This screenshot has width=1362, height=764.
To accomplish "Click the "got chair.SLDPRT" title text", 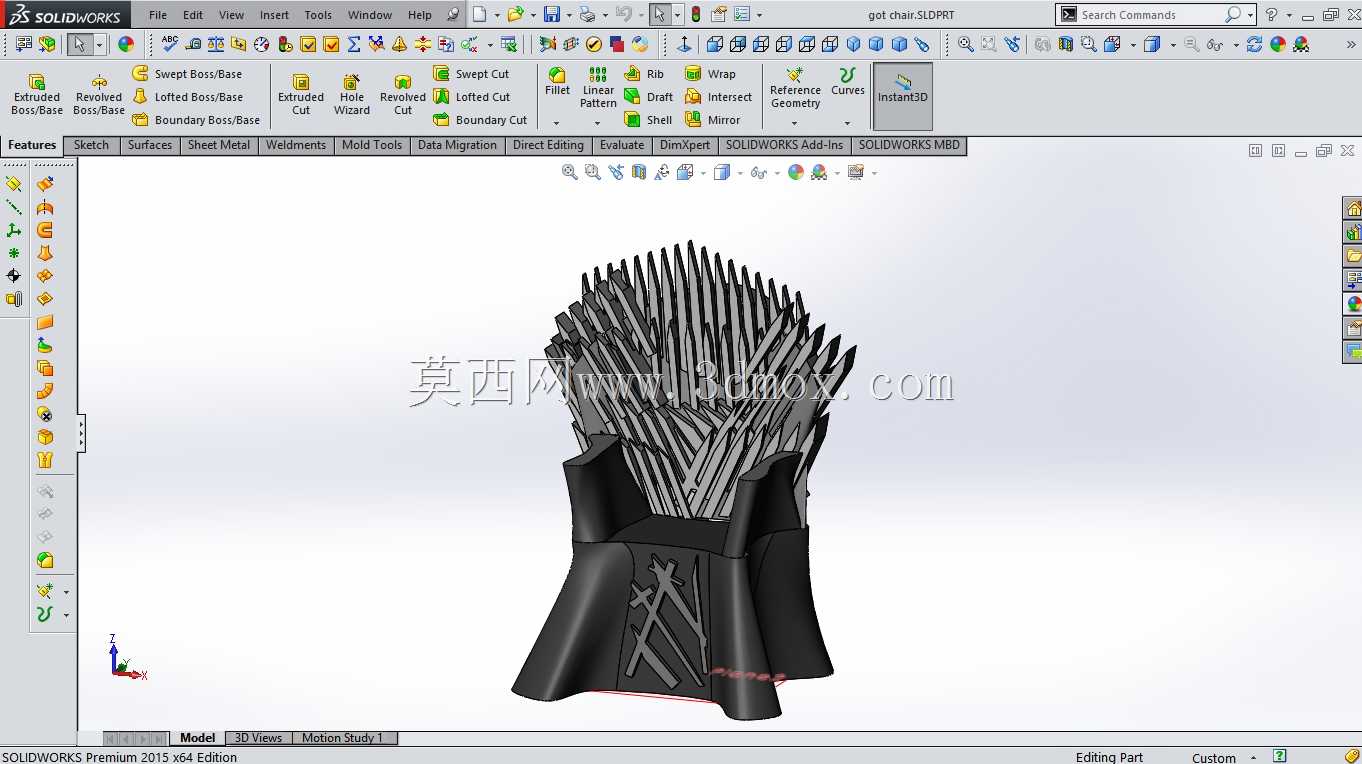I will [x=911, y=15].
